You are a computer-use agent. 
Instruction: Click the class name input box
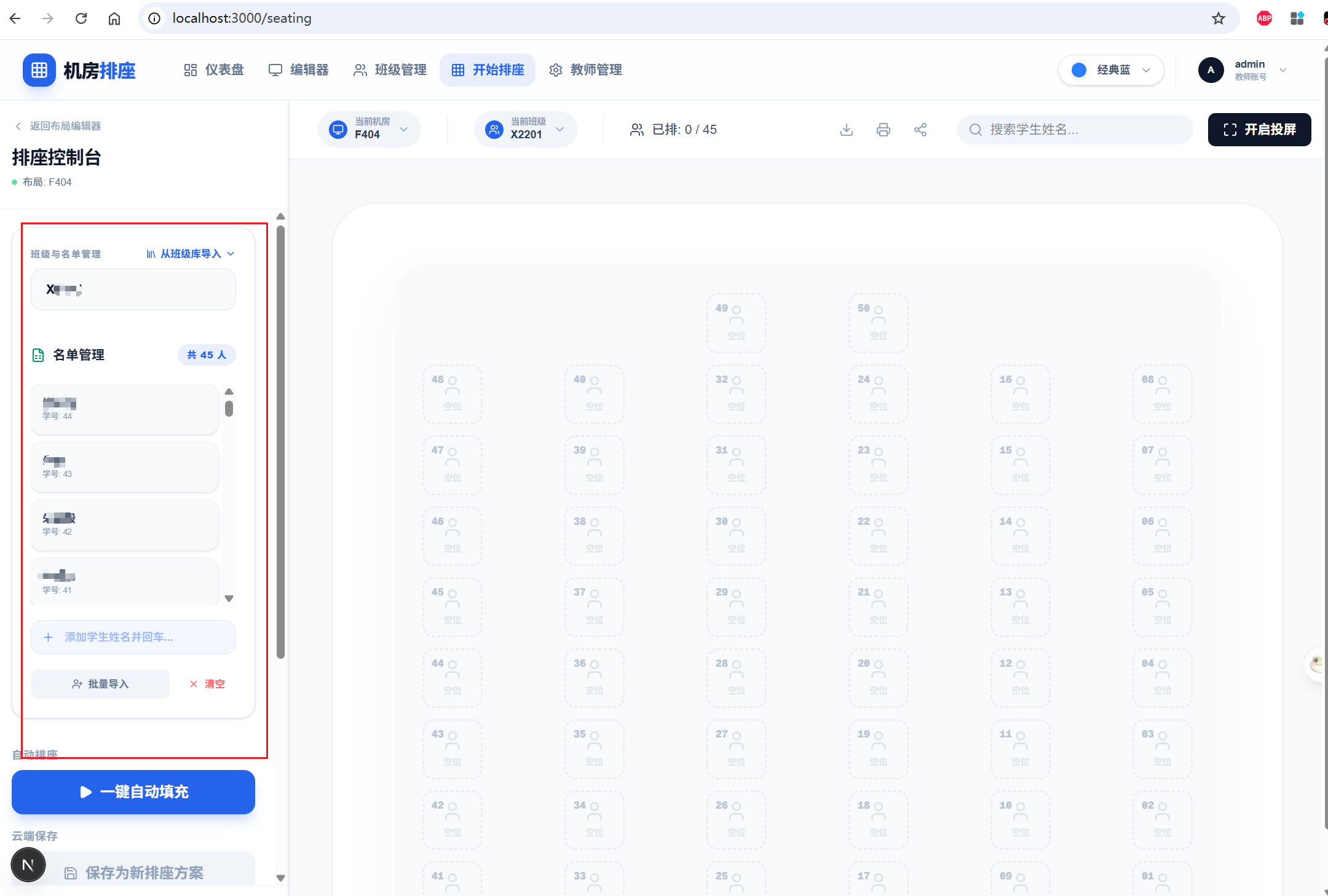(133, 289)
